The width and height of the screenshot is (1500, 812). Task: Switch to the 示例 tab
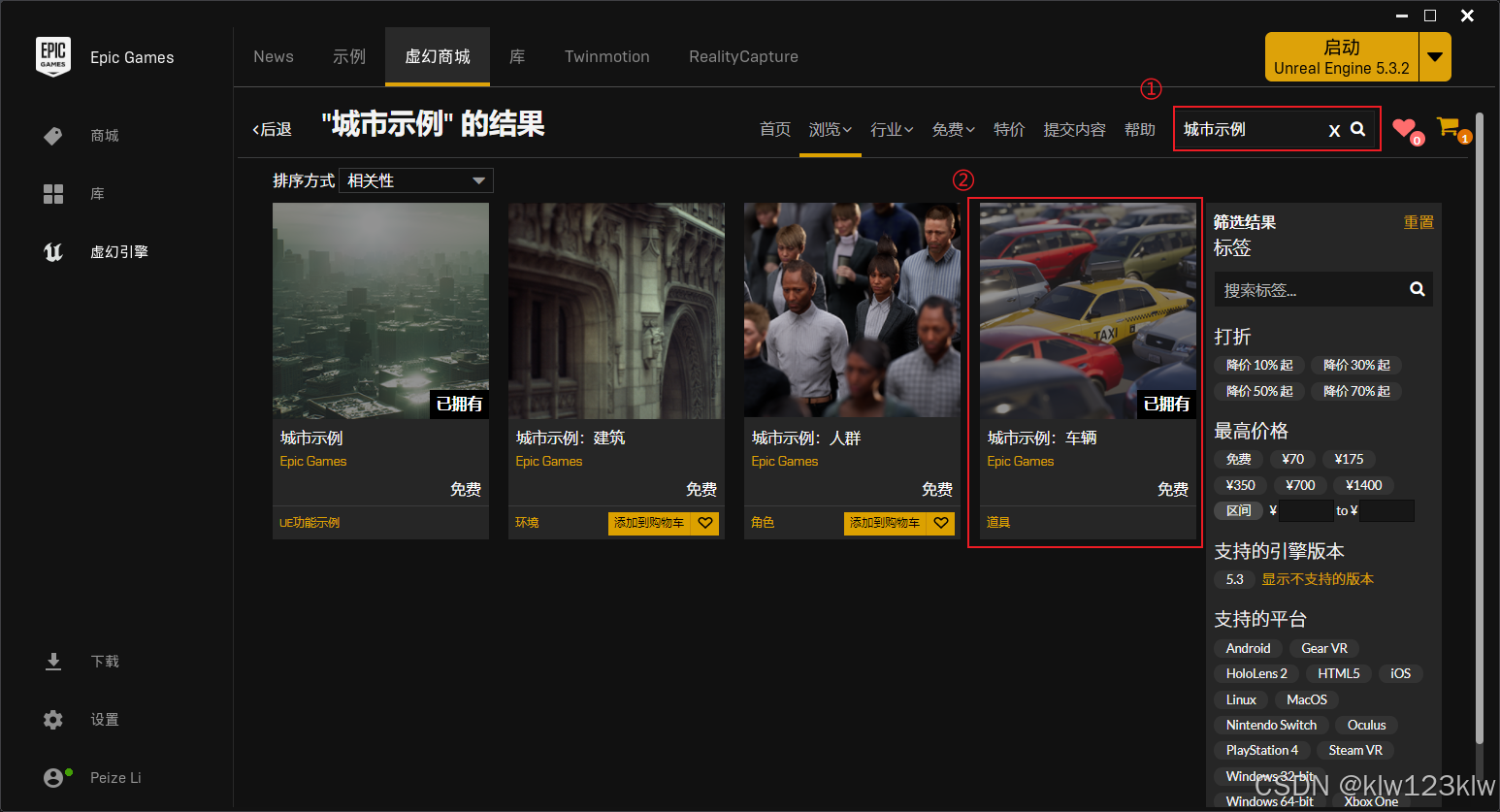pyautogui.click(x=349, y=57)
